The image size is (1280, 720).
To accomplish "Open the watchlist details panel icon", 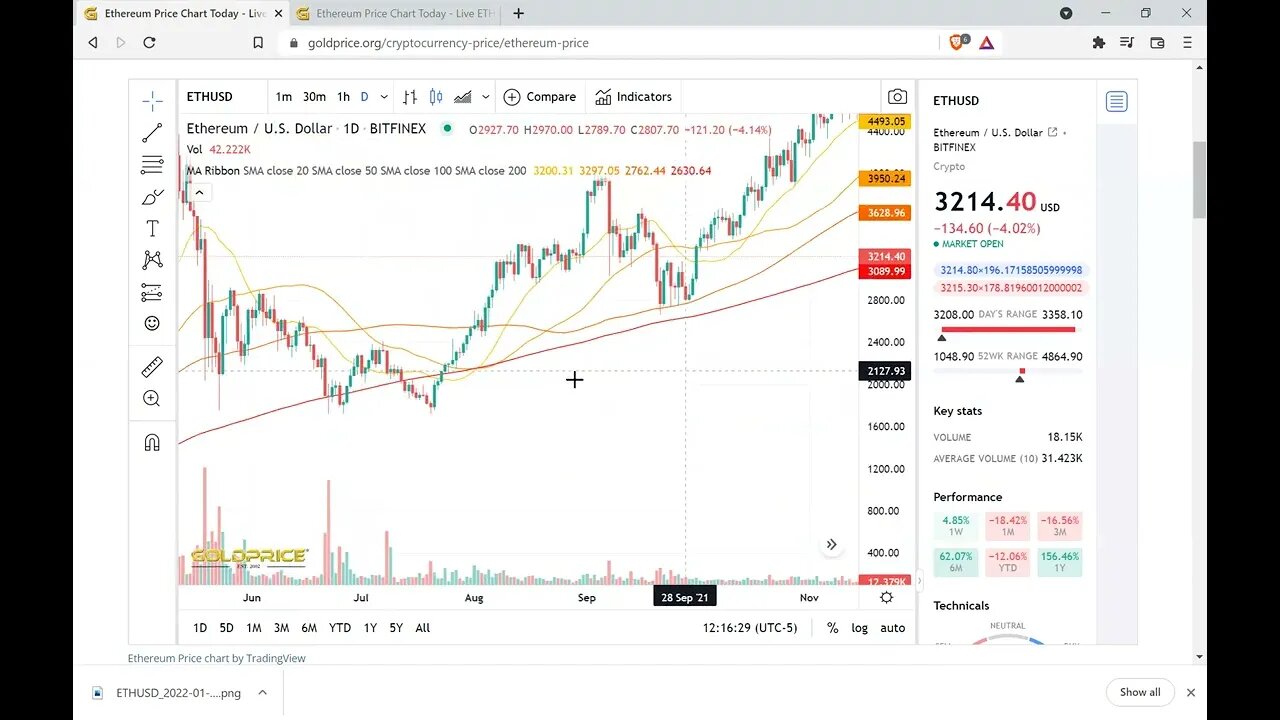I will 1116,101.
